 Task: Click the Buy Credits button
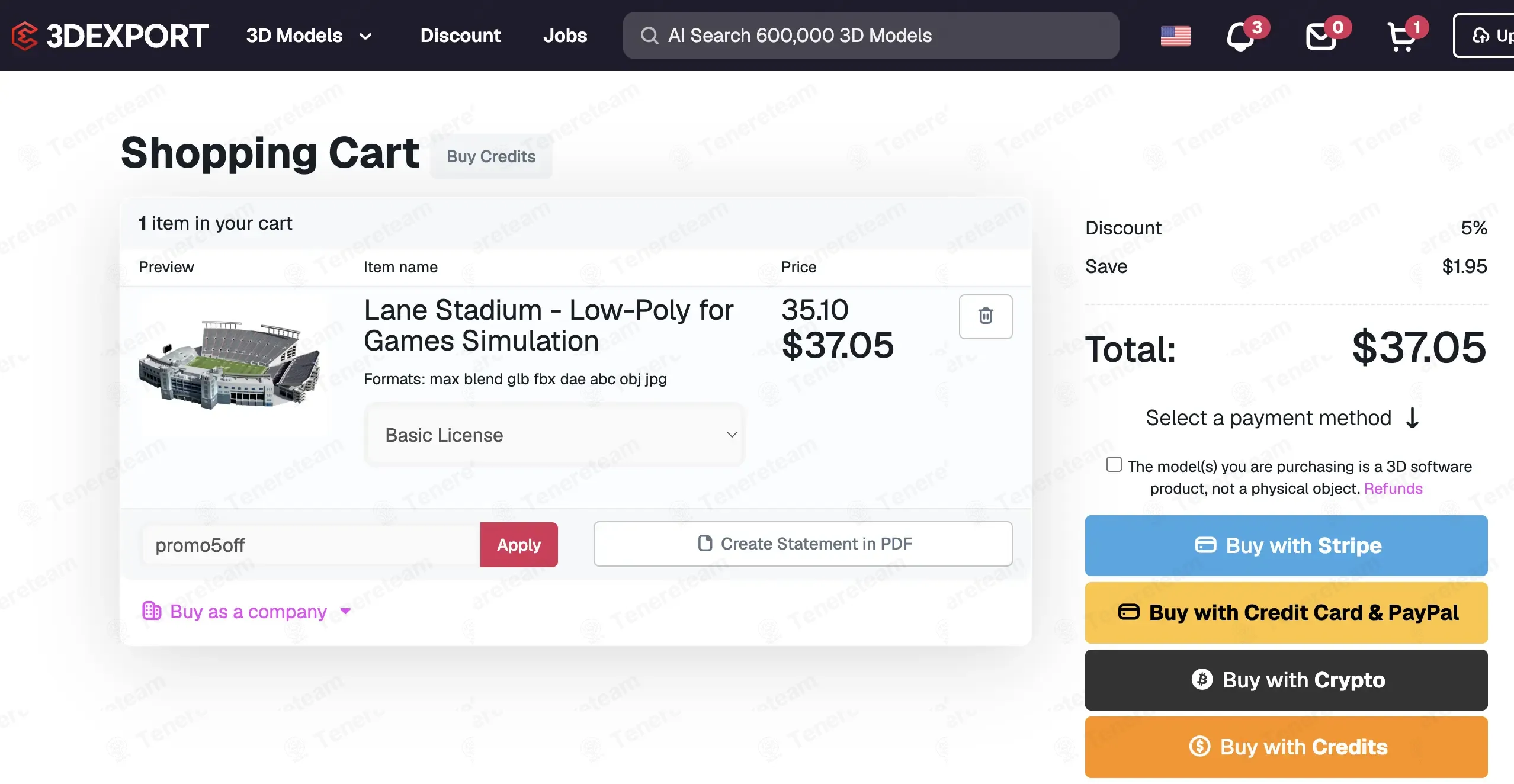[491, 156]
